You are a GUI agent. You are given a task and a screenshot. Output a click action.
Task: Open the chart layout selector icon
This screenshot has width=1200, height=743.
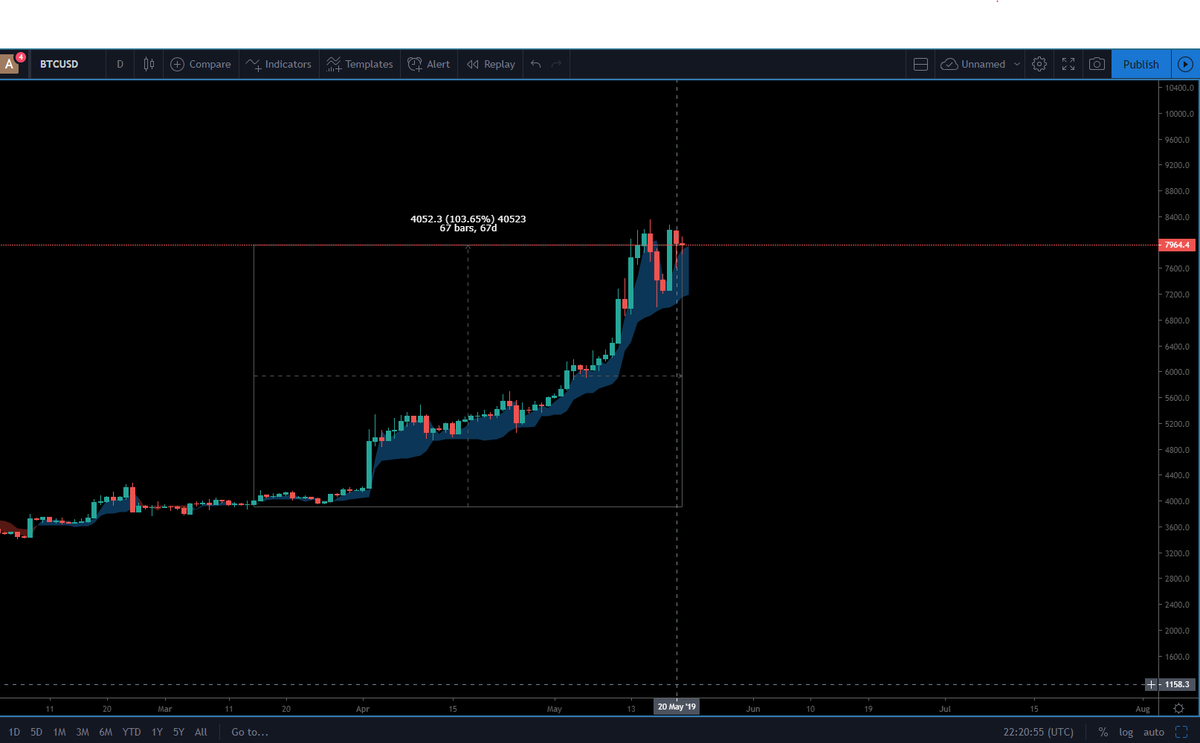coord(921,64)
